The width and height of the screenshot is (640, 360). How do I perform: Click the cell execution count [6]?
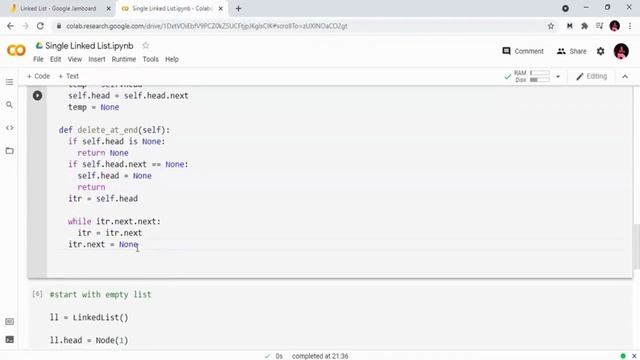point(37,294)
